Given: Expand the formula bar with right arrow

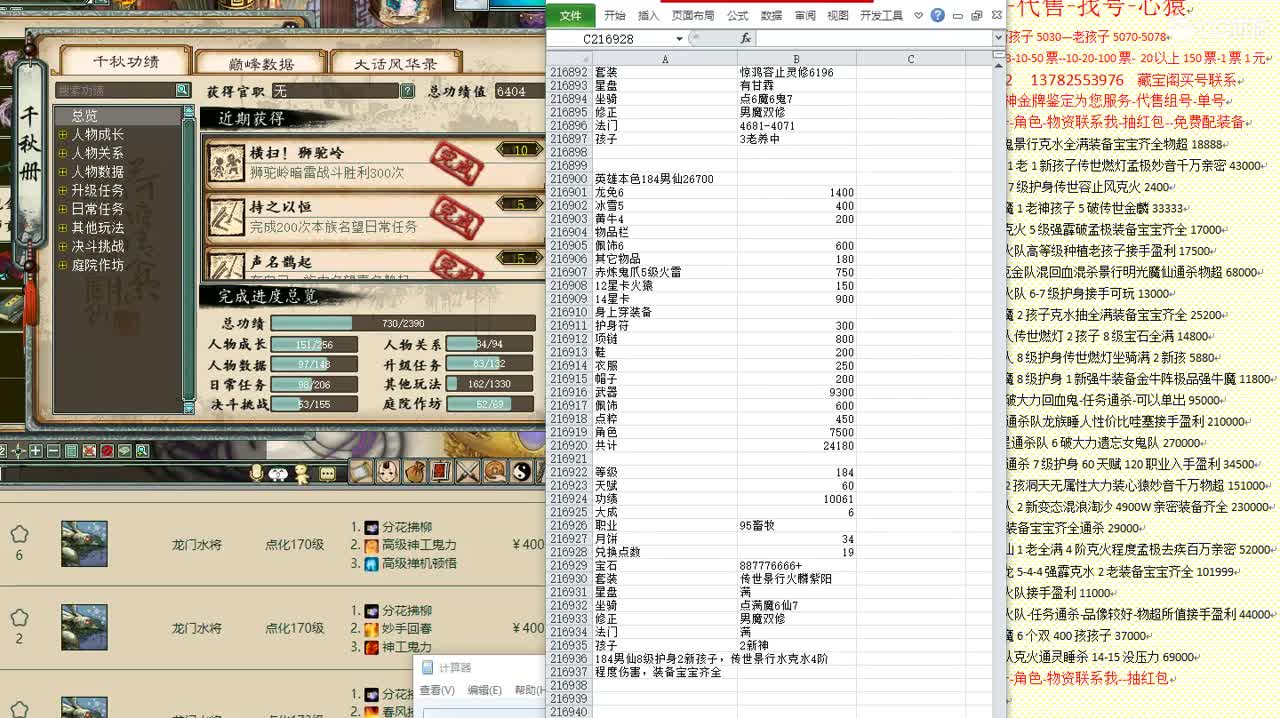Looking at the screenshot, I should [x=998, y=38].
